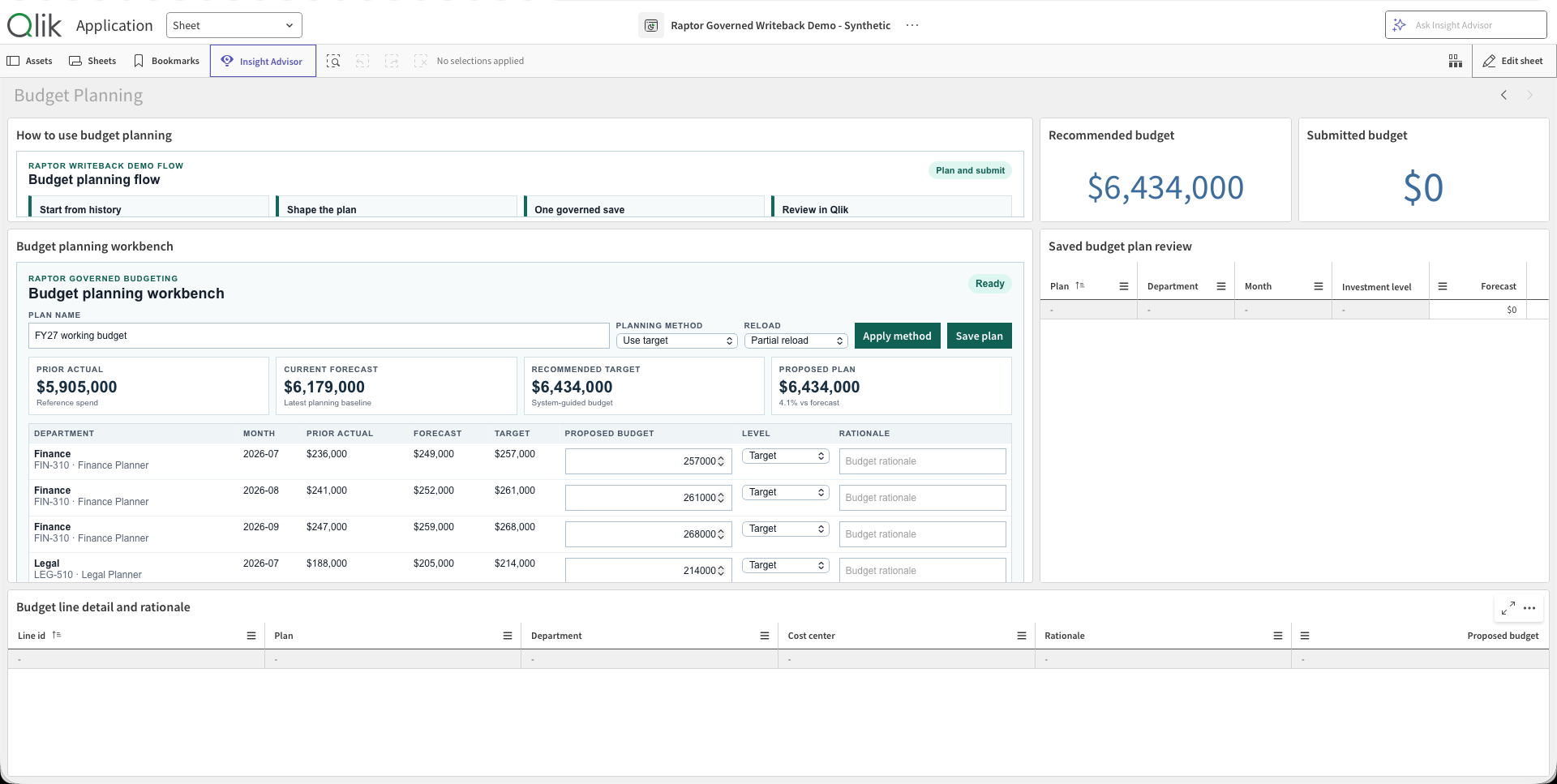The height and width of the screenshot is (784, 1557).
Task: Click the clear all selections icon
Action: (420, 61)
